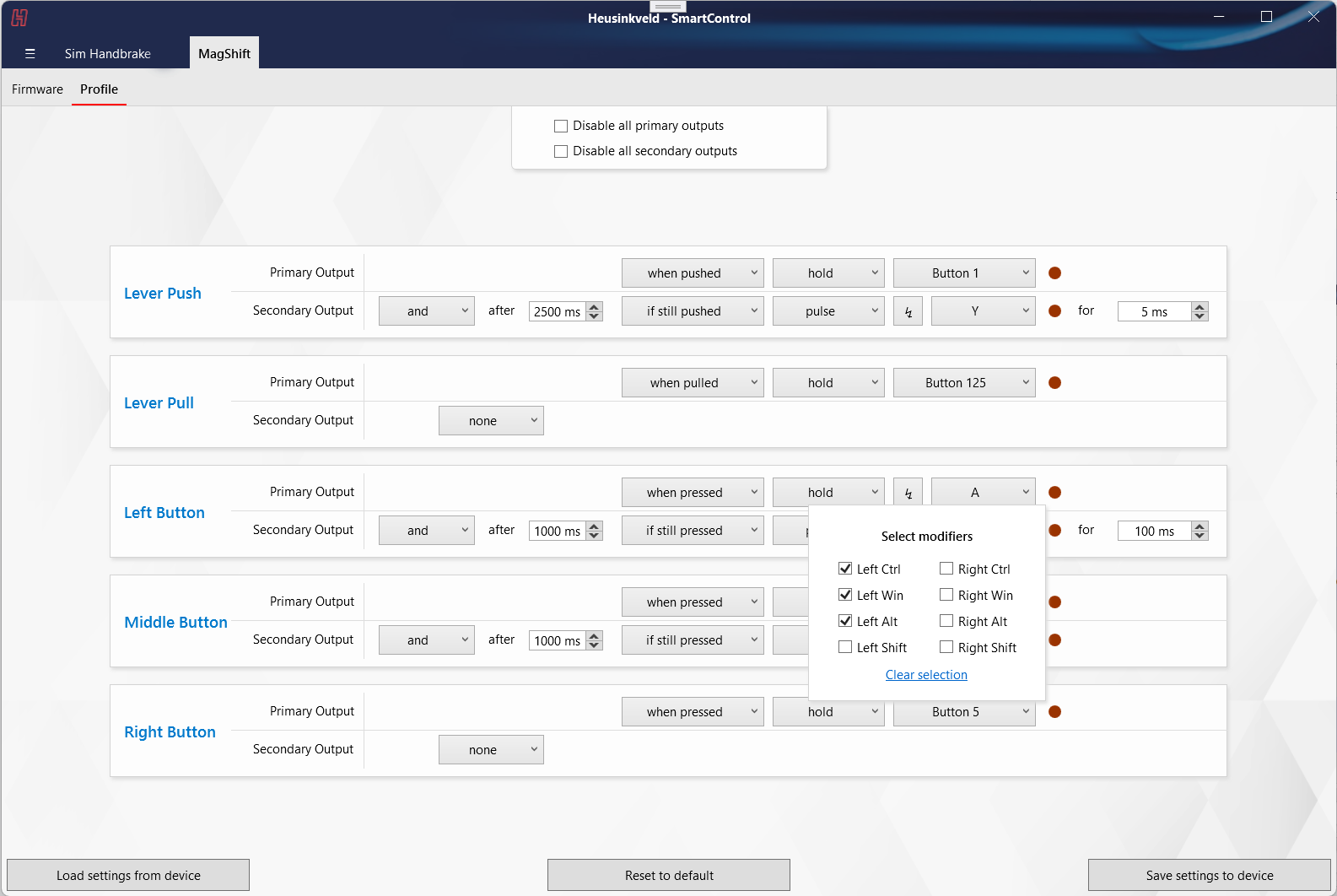The height and width of the screenshot is (896, 1337).
Task: Increase the Lever Push 2500 ms delay
Action: coord(595,307)
